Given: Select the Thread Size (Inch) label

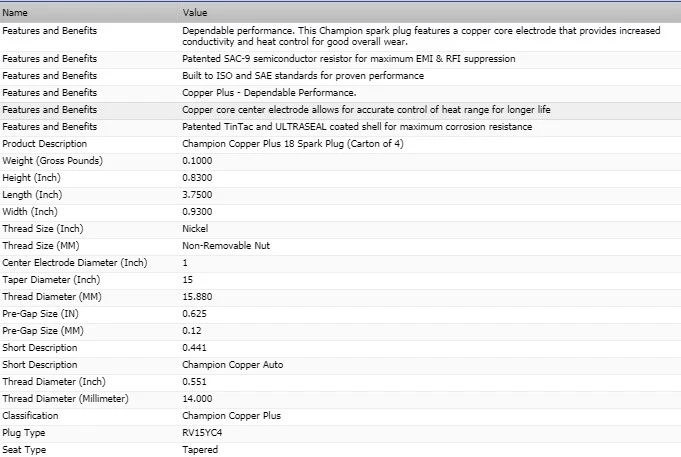Looking at the screenshot, I should tap(40, 229).
